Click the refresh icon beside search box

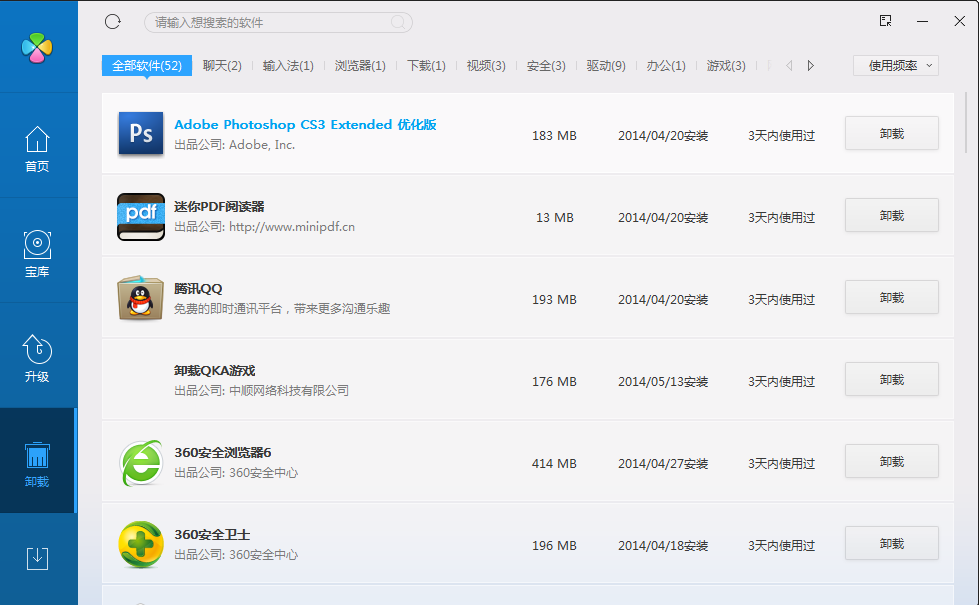click(x=112, y=22)
